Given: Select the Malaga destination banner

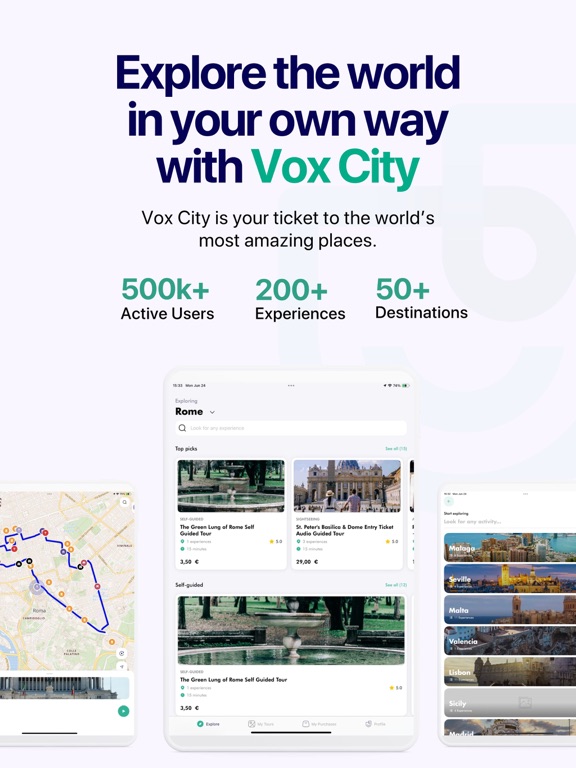Looking at the screenshot, I should pyautogui.click(x=510, y=547).
